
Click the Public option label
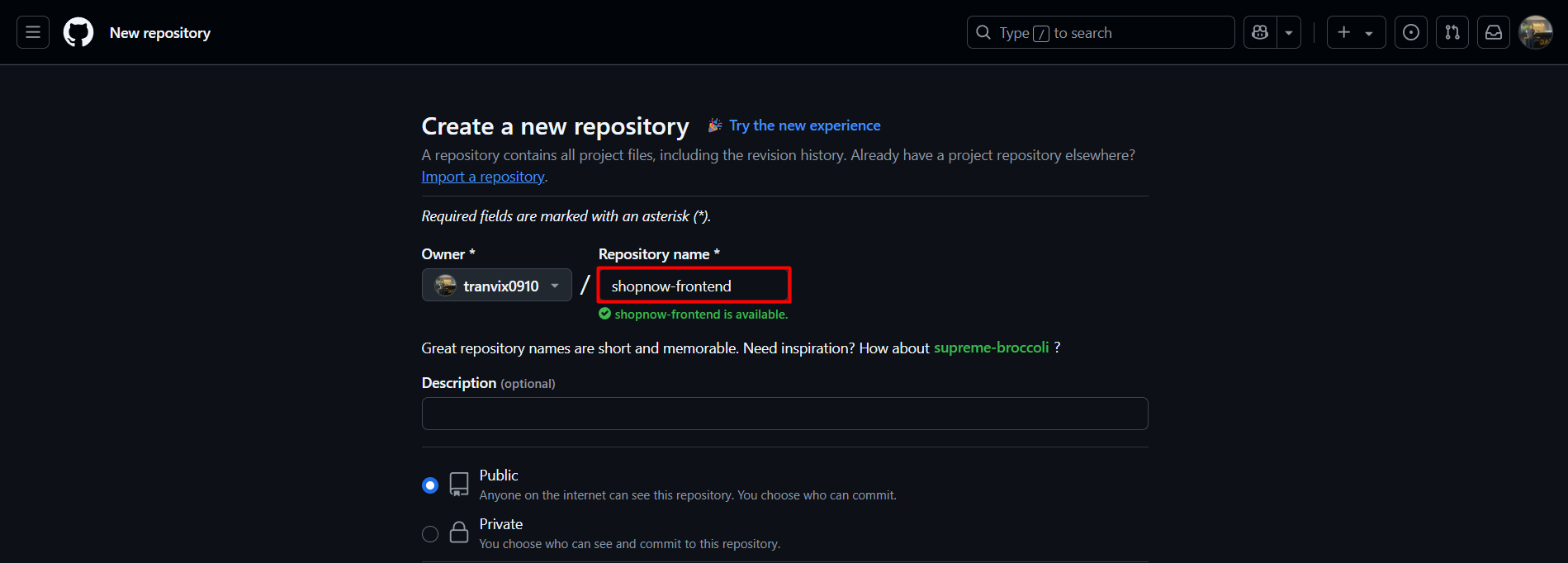click(x=499, y=475)
